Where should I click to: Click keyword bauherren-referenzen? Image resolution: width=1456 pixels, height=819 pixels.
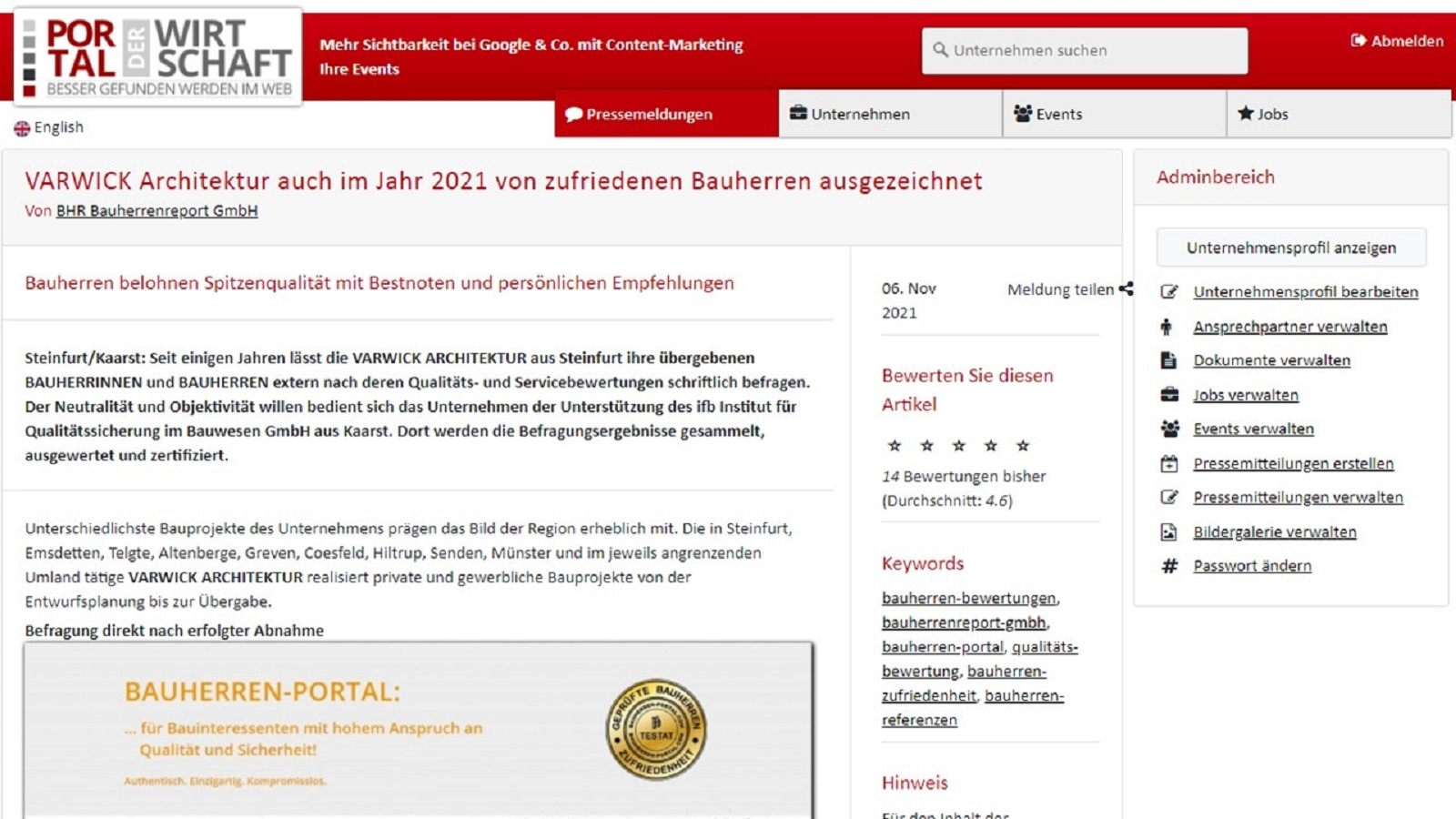tap(1024, 696)
